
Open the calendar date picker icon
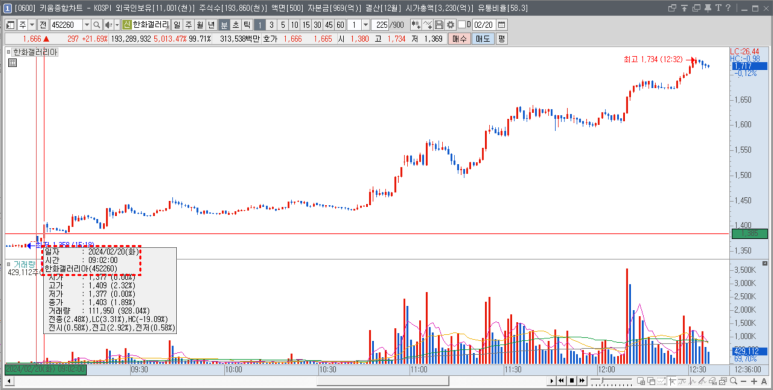[x=501, y=25]
